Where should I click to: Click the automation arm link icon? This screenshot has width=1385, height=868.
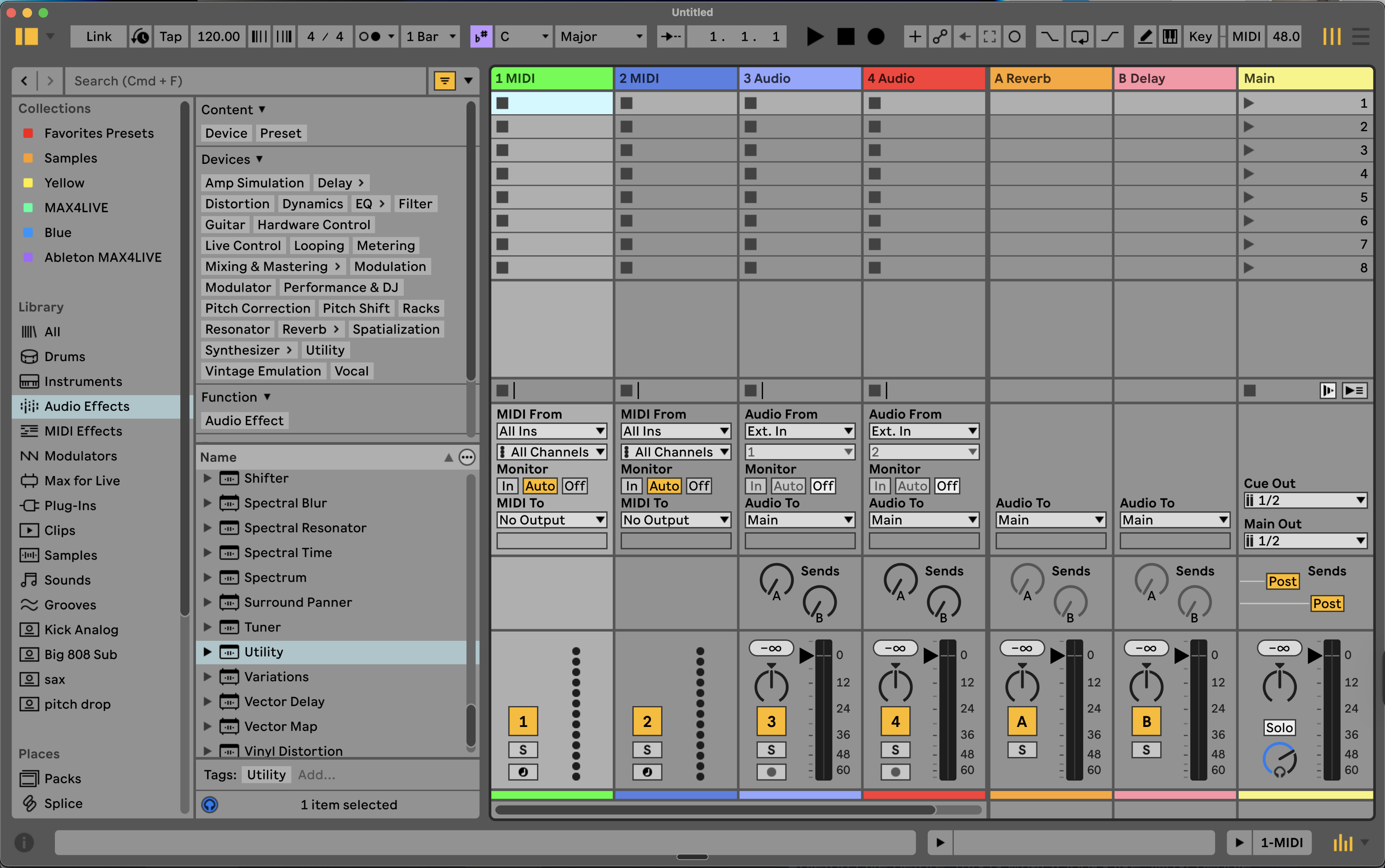(940, 37)
